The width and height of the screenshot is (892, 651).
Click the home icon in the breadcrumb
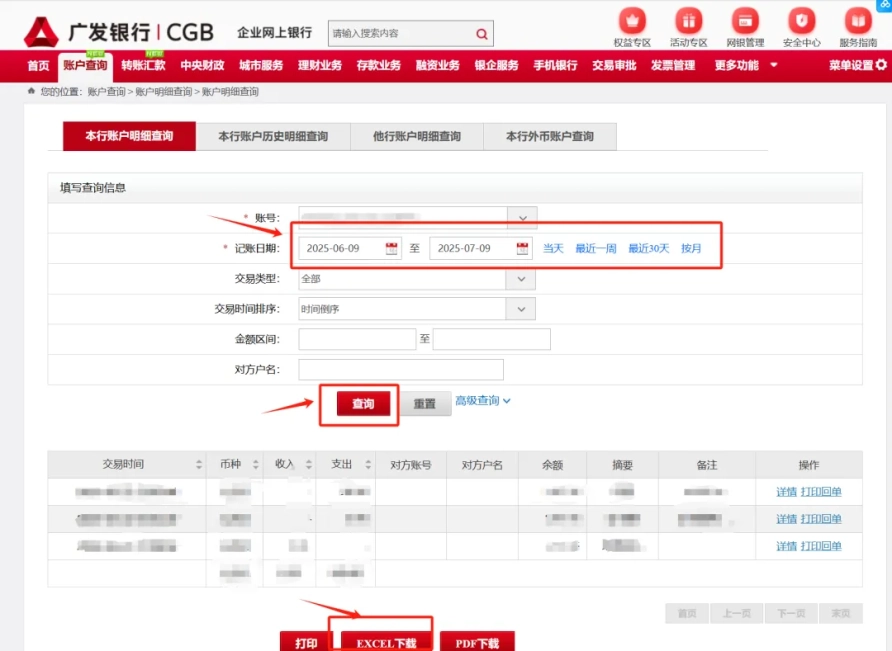tap(32, 89)
